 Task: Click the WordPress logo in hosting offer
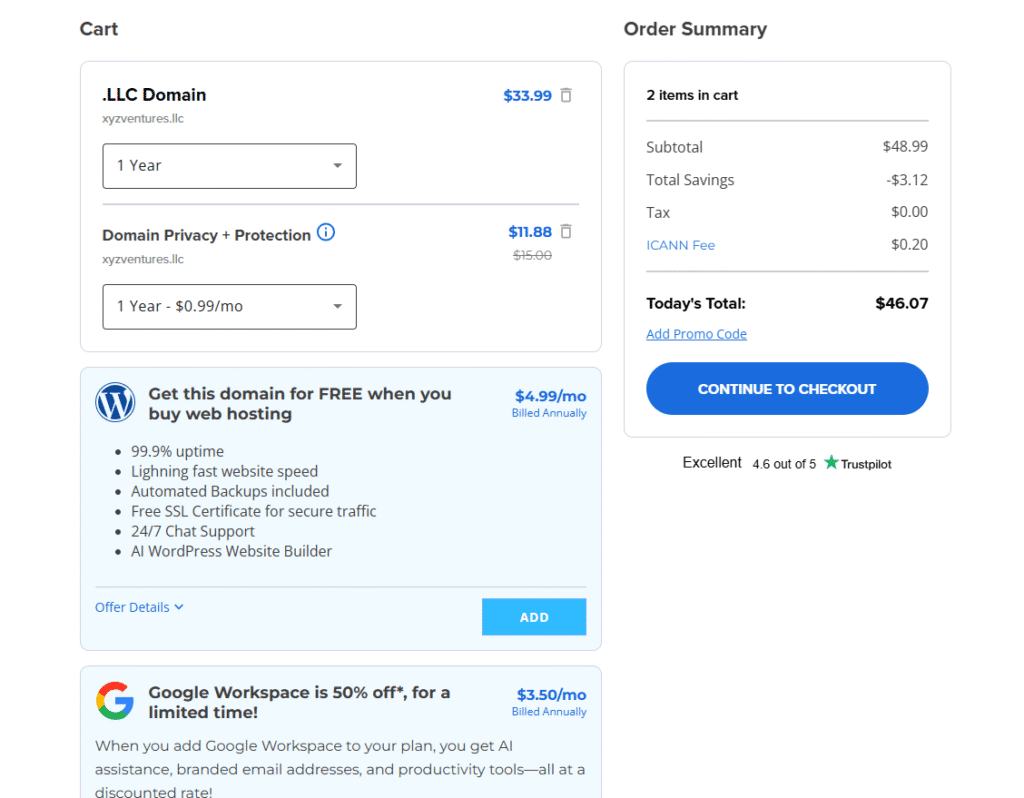tap(115, 403)
